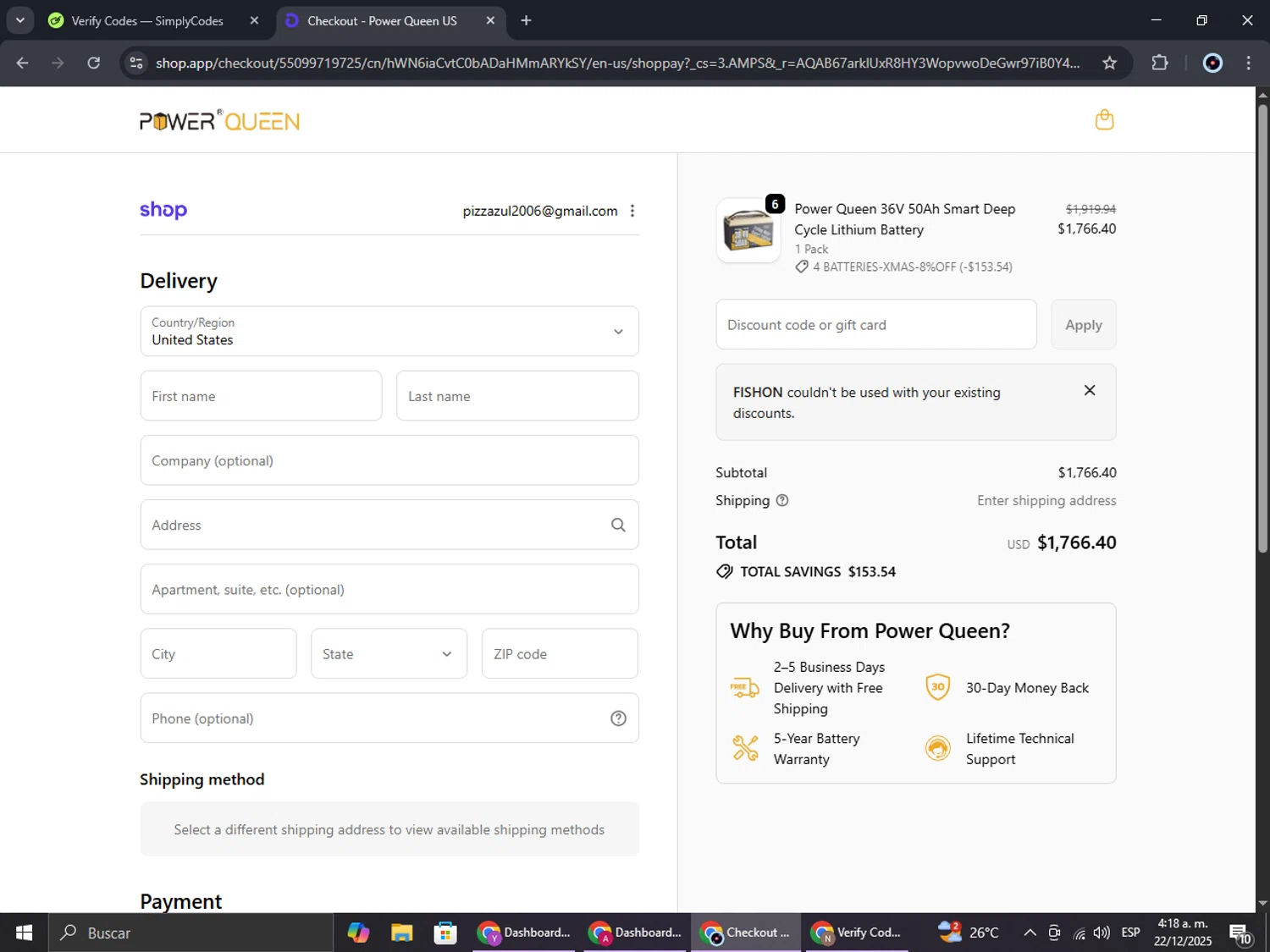Open Microsoft Store from the taskbar

[x=444, y=933]
